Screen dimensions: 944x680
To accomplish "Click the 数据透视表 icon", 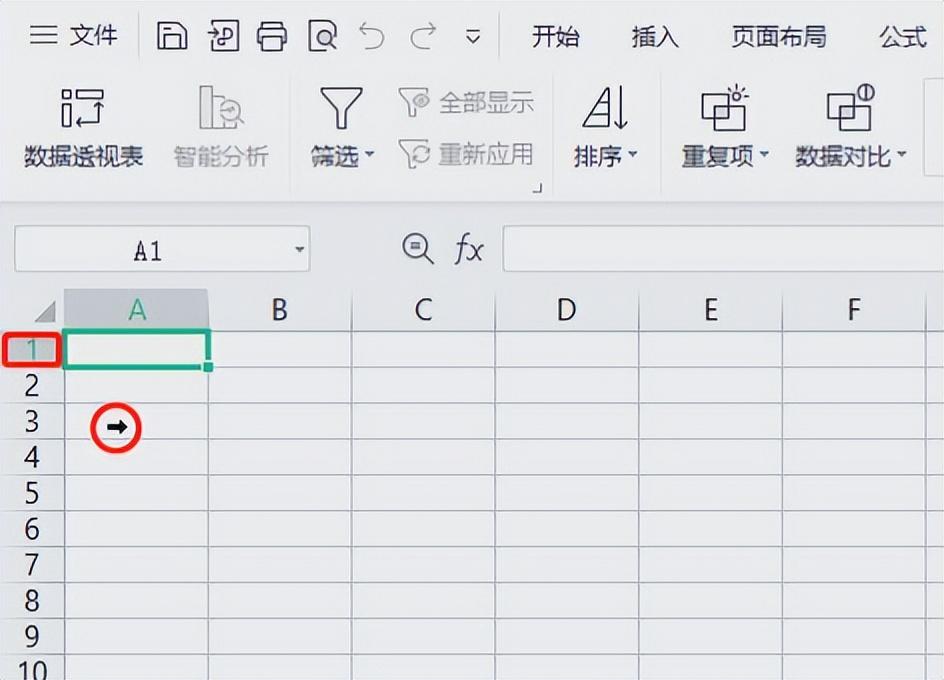I will pos(83,108).
